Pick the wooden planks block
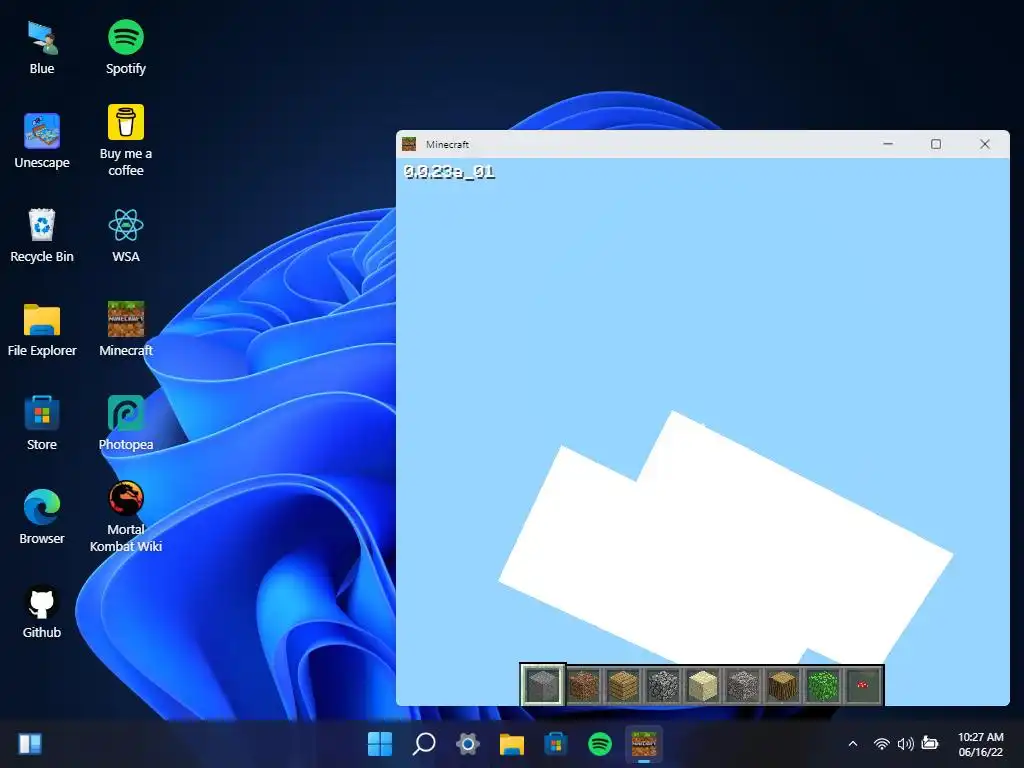This screenshot has width=1024, height=768. [x=623, y=685]
